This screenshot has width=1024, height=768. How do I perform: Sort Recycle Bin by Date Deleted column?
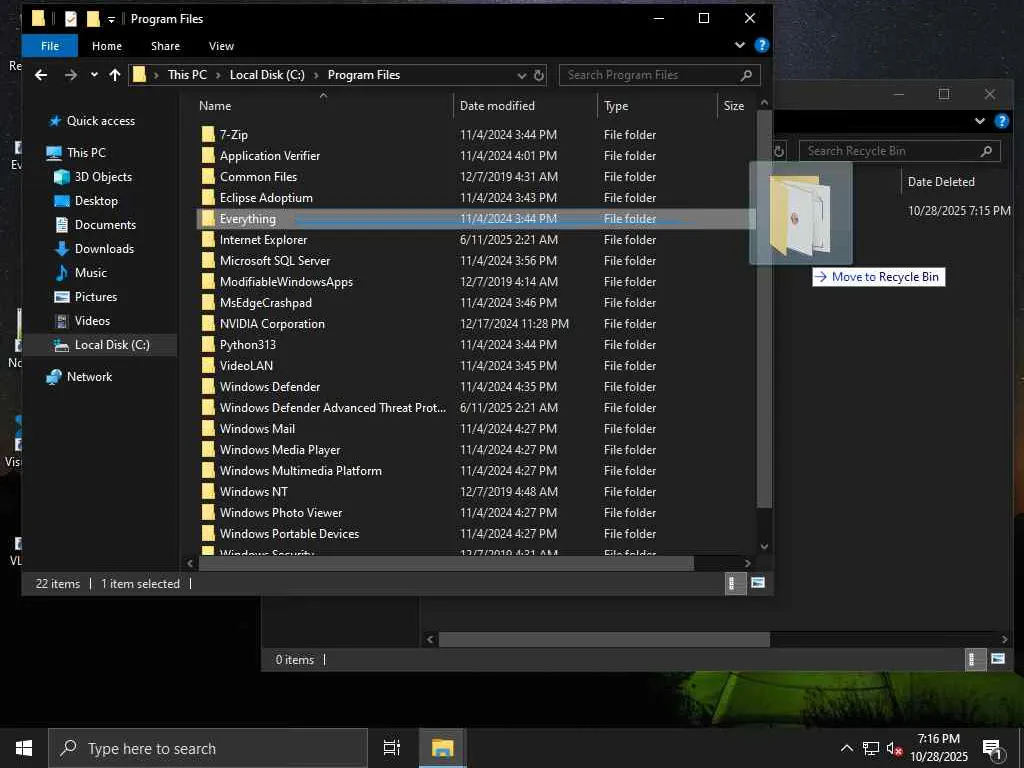(940, 182)
